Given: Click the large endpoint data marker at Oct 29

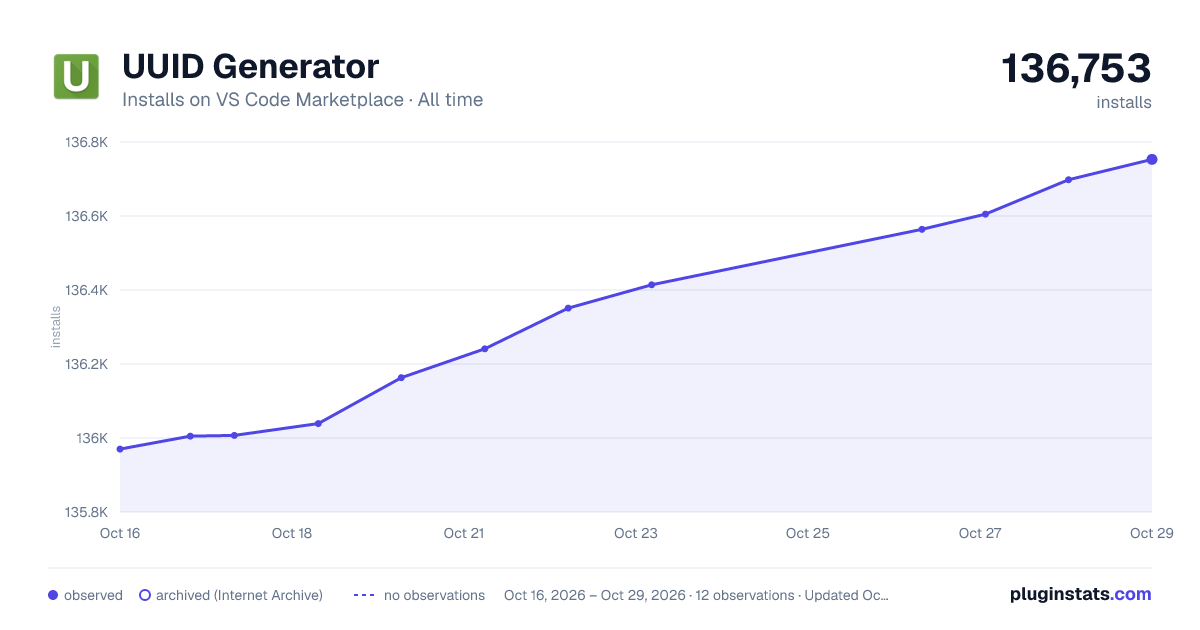Looking at the screenshot, I should click(x=1152, y=159).
